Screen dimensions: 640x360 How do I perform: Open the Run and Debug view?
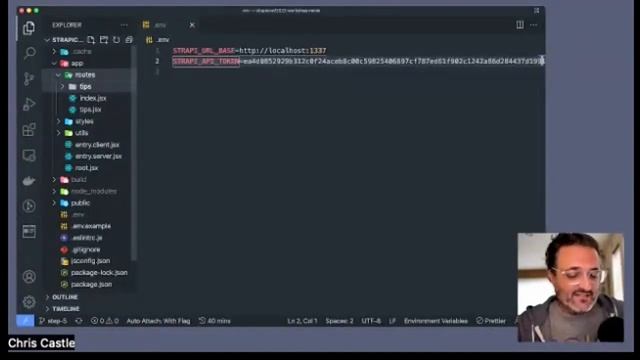[29, 104]
